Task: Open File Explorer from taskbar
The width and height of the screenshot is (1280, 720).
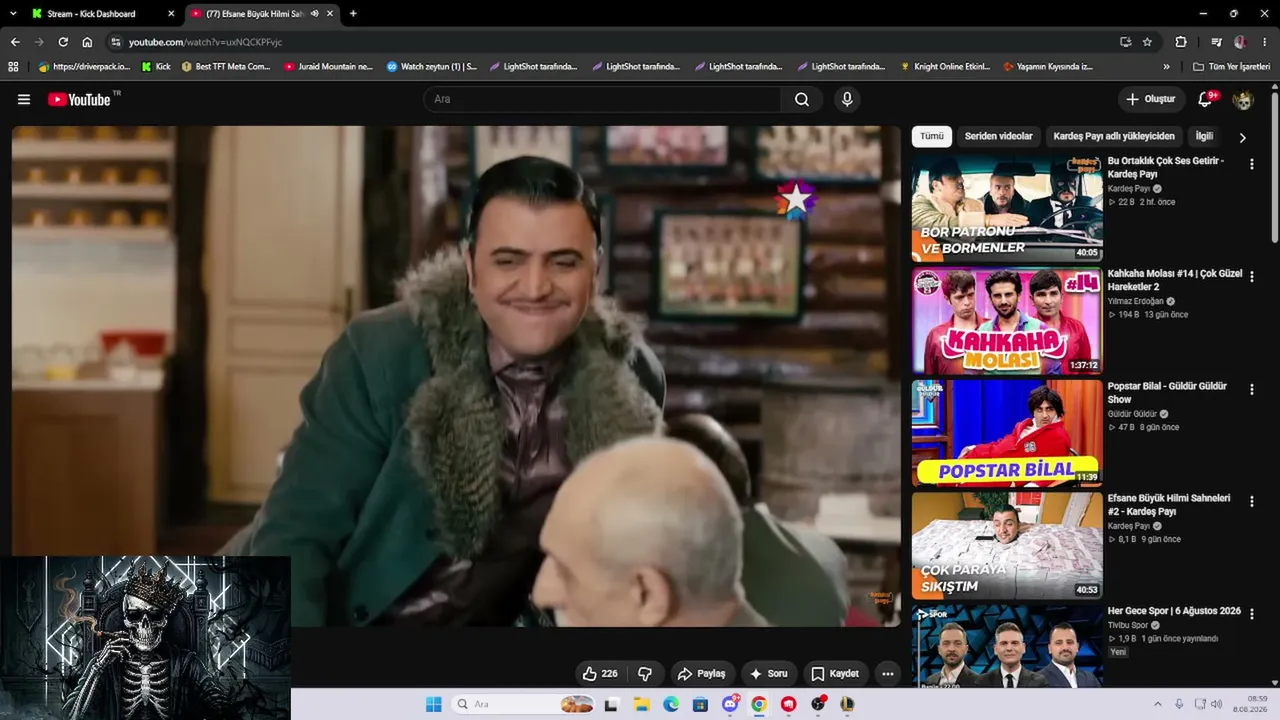Action: click(x=642, y=704)
